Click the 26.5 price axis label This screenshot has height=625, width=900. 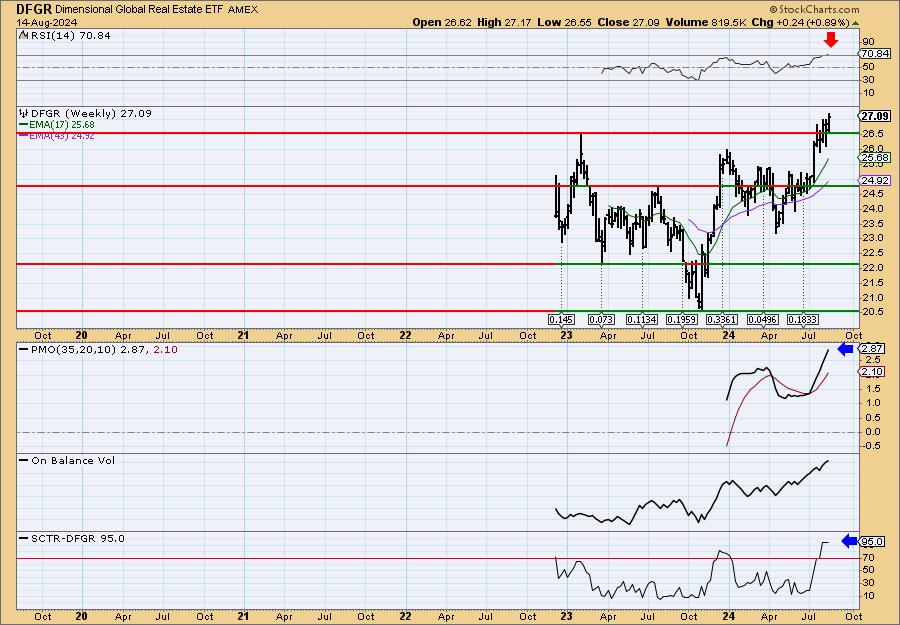[871, 133]
